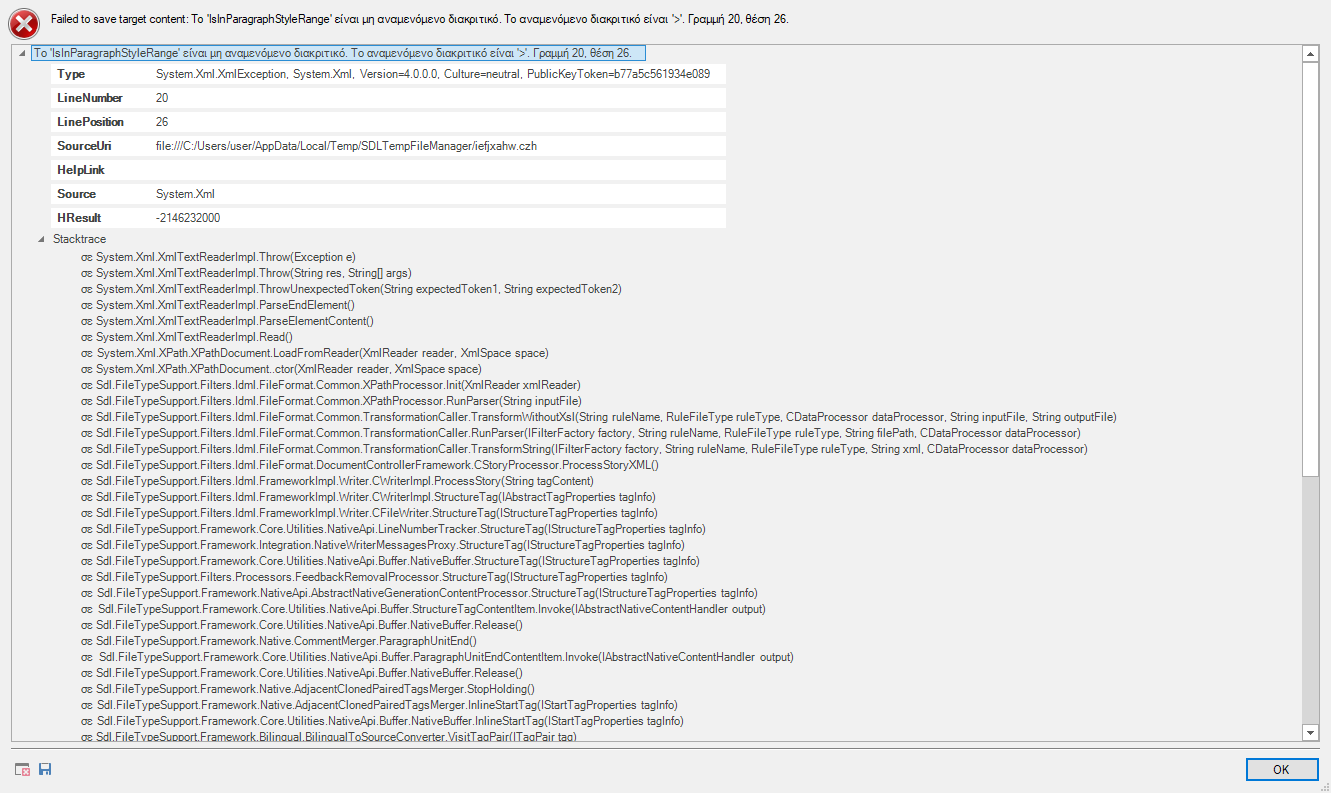Select the highlighted 'IsInParagraphStyleRange' exception row
The height and width of the screenshot is (793, 1331).
click(338, 53)
